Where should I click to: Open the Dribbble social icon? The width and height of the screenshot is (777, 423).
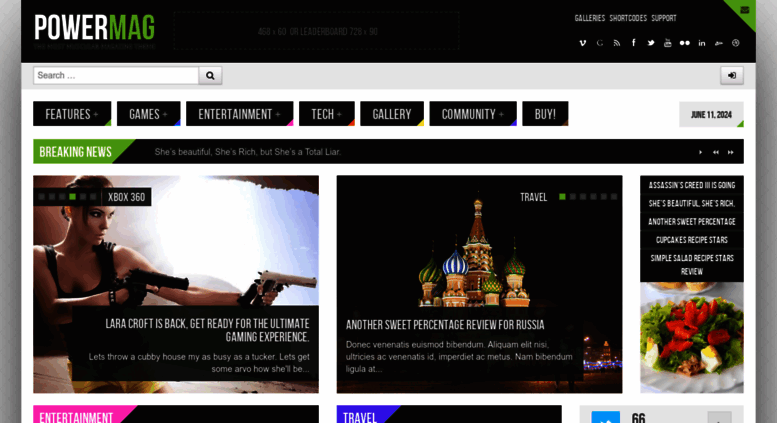735,43
